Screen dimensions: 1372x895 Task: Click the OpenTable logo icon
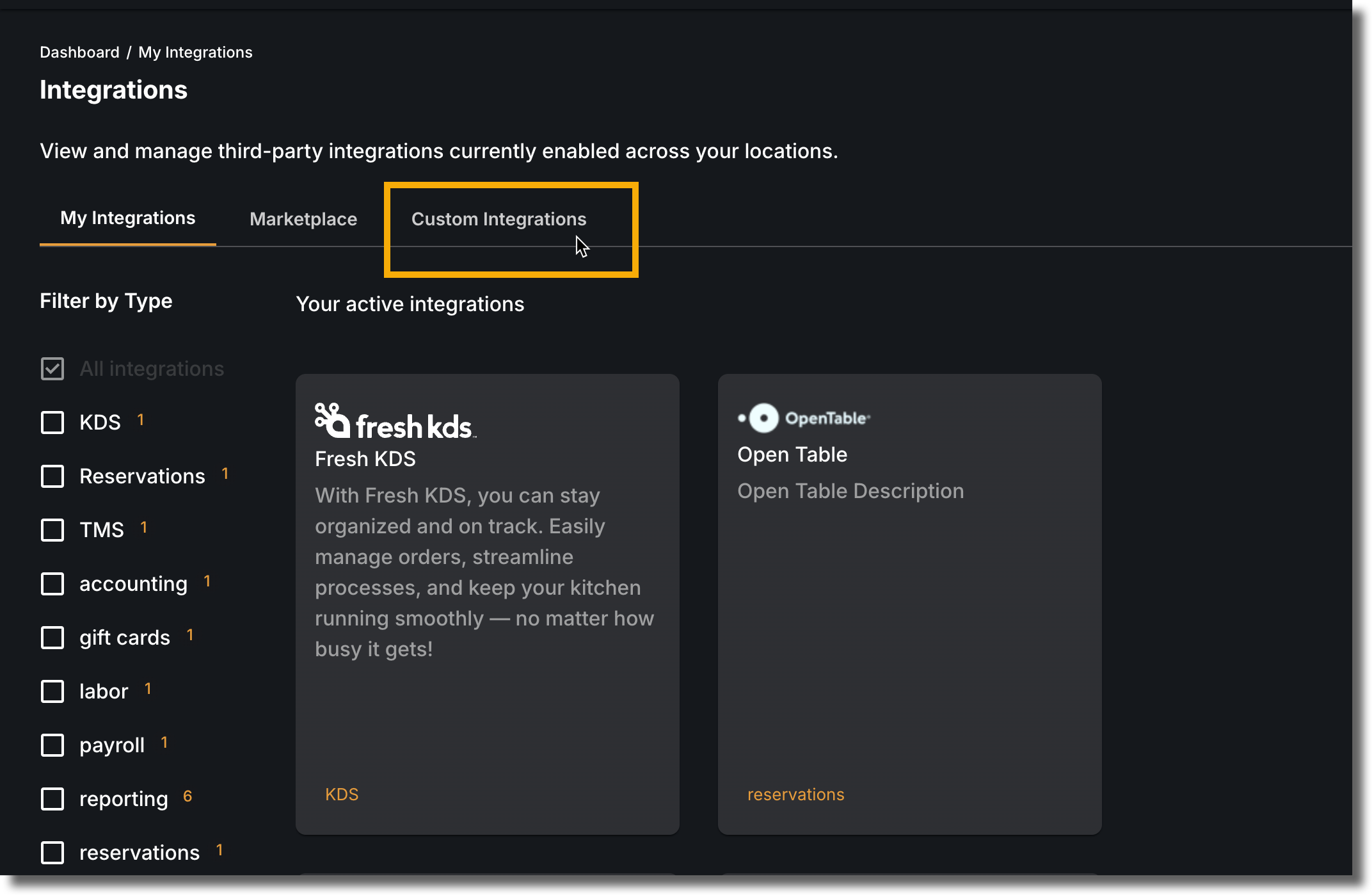tap(804, 418)
